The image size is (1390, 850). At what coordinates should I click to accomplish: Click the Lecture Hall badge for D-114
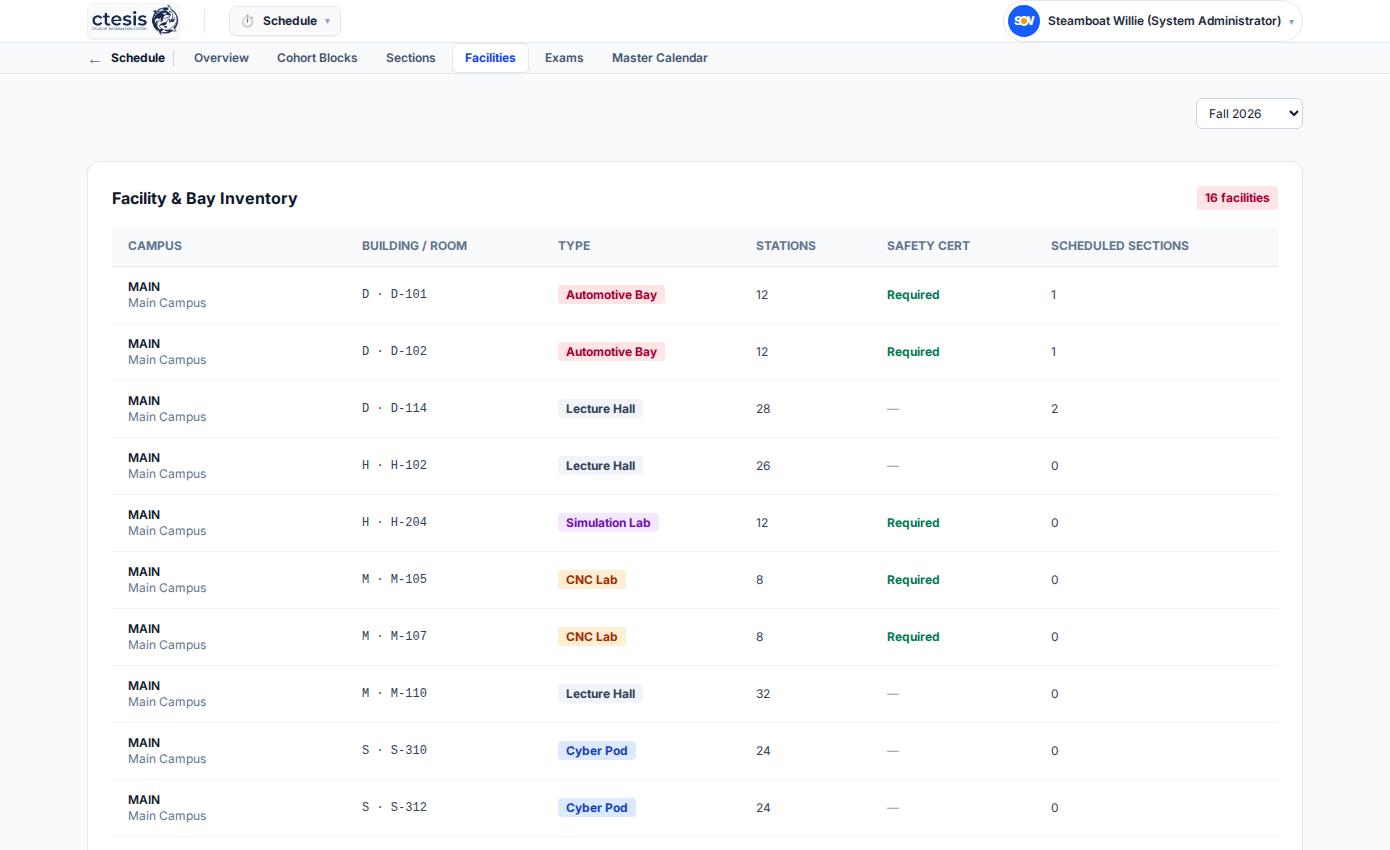click(600, 409)
